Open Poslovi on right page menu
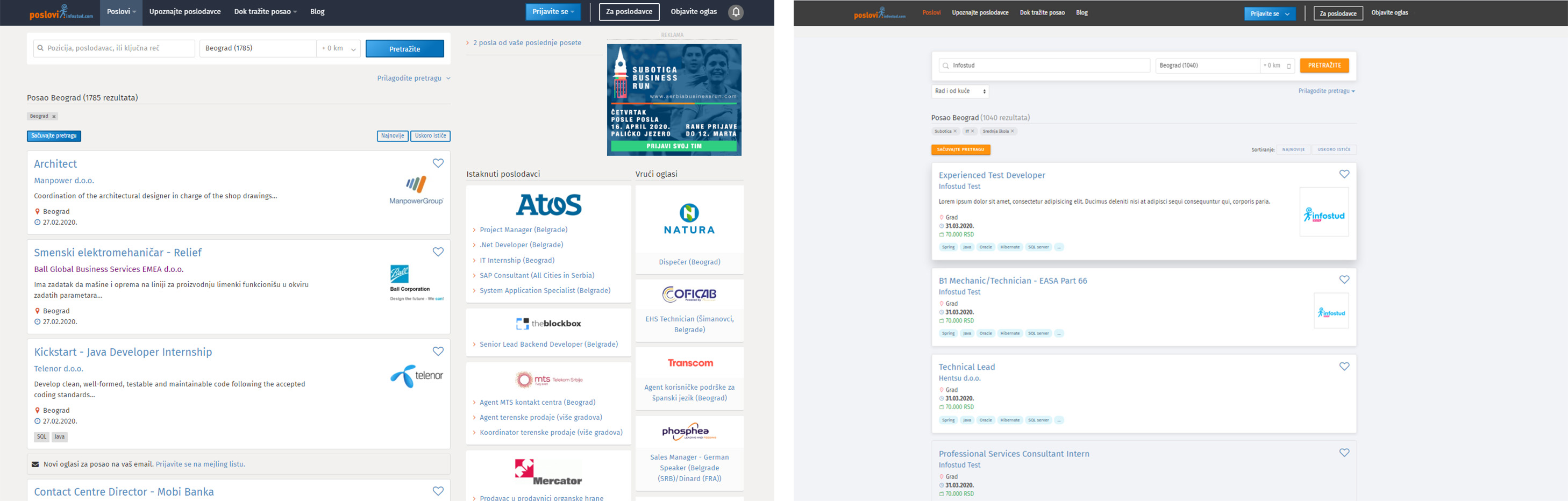1568x501 pixels. (931, 13)
